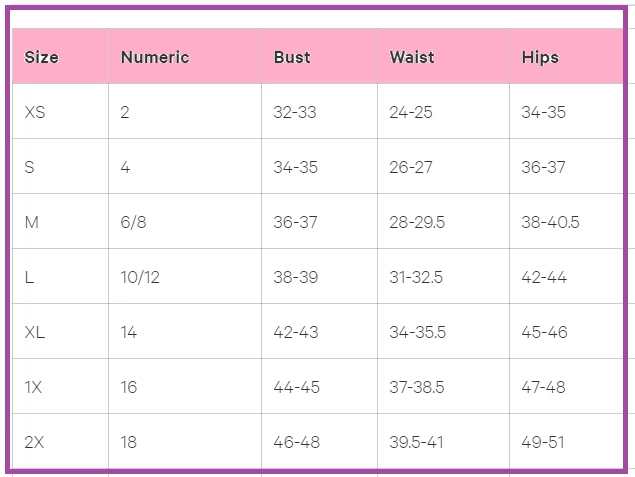This screenshot has height=477, width=635.
Task: Click the 1X size cell
Action: click(x=33, y=387)
